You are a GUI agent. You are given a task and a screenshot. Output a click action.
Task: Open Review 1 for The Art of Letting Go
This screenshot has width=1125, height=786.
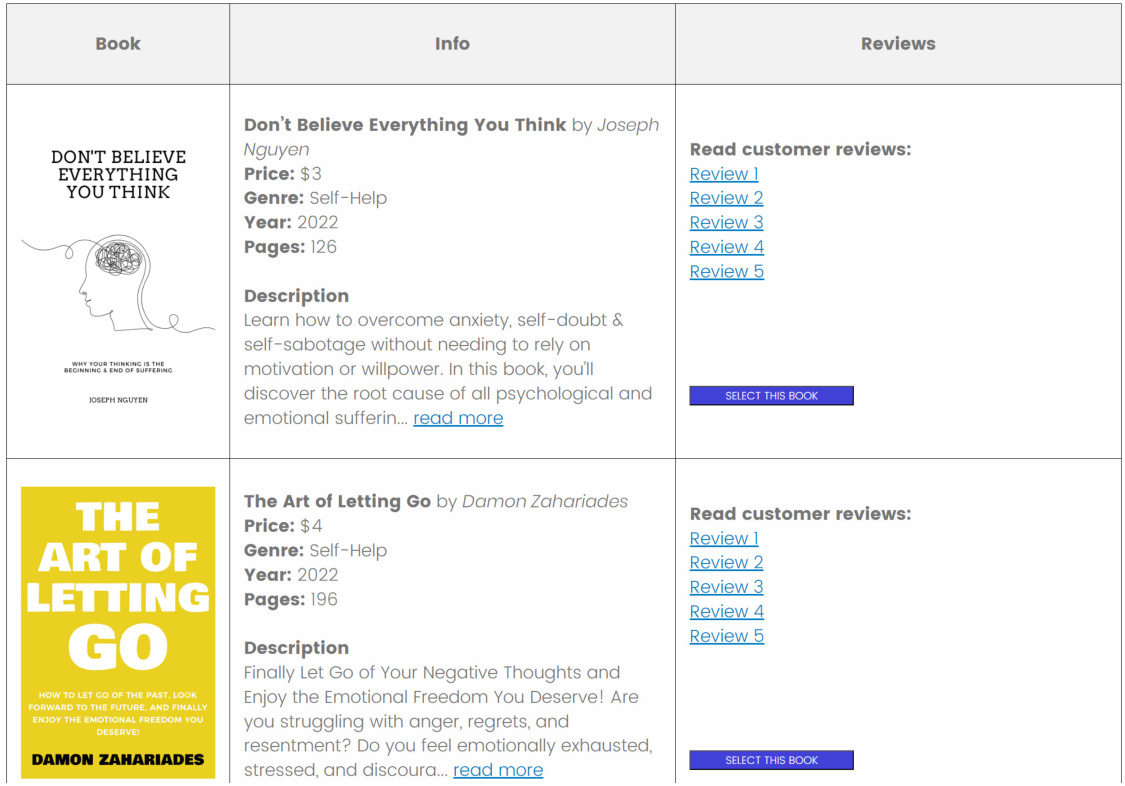724,538
